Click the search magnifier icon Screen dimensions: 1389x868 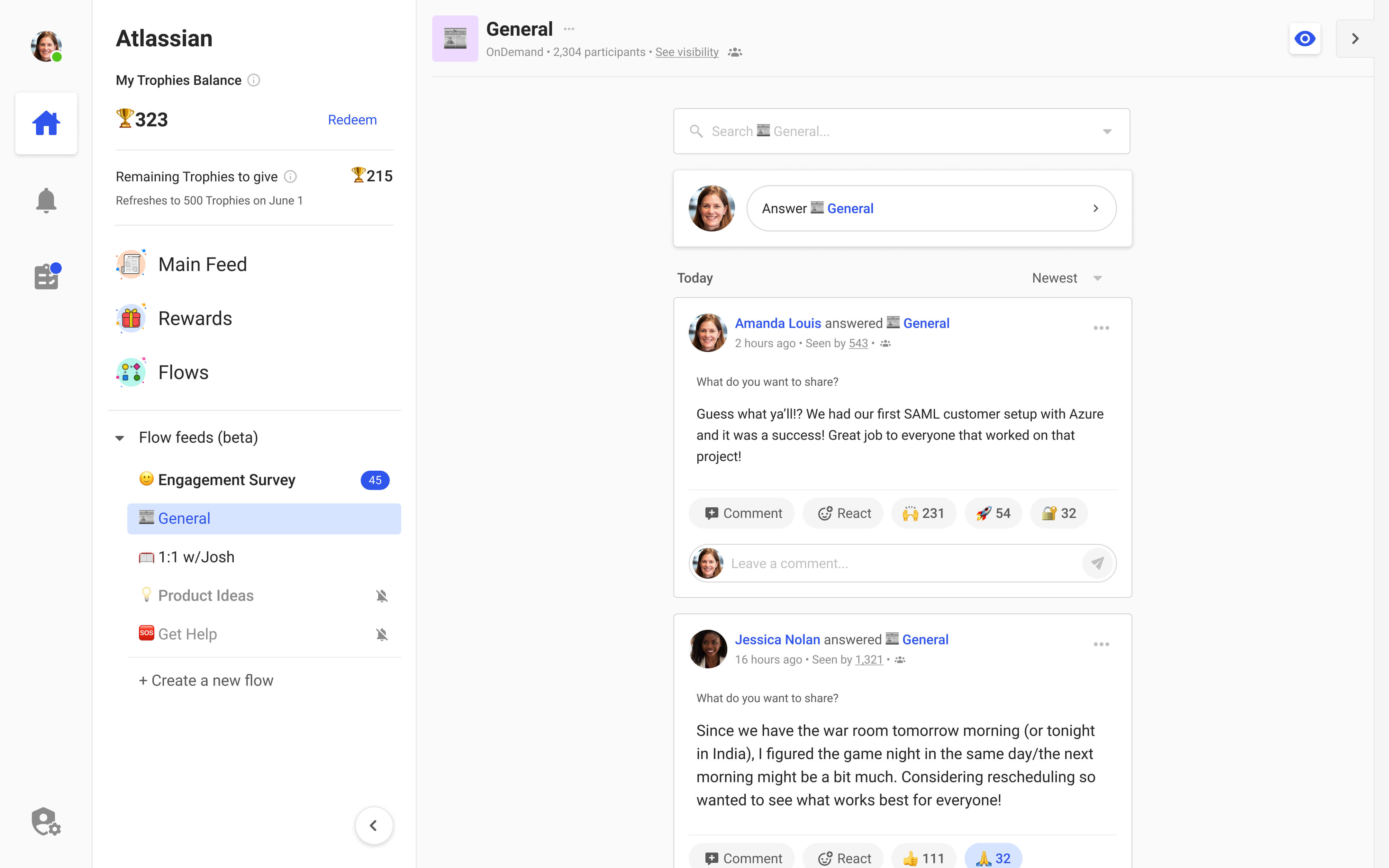696,131
